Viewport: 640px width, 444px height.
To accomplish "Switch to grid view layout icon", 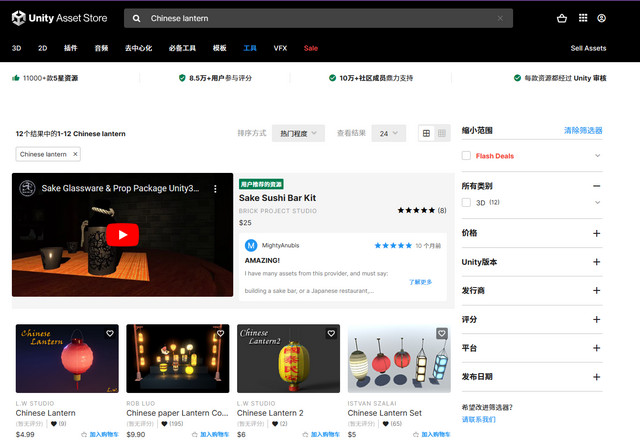I will click(426, 133).
